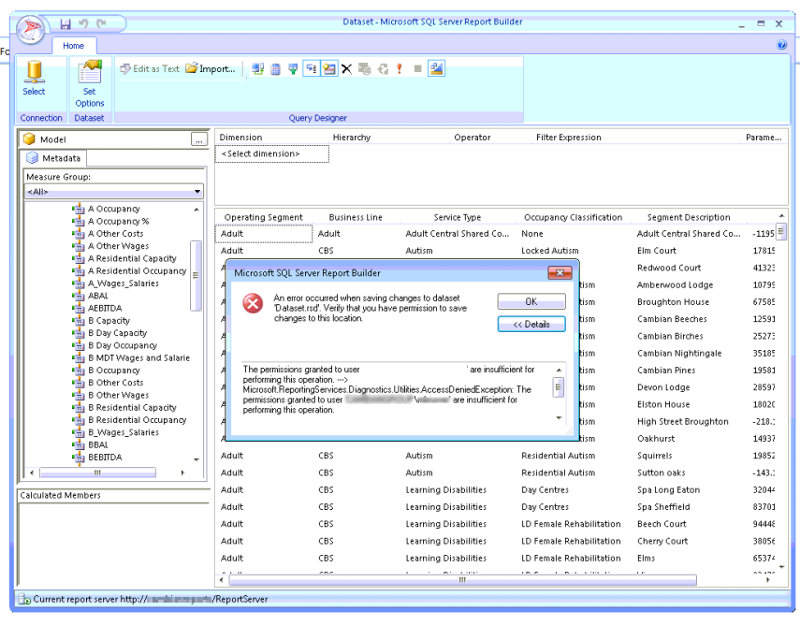Select the B MDT Wages and Salarie measure

139,358
